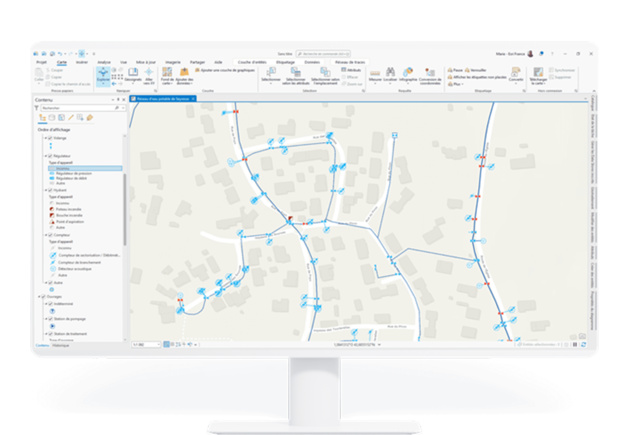
Task: Click the Rechercher field in Contenu pane
Action: (75, 107)
